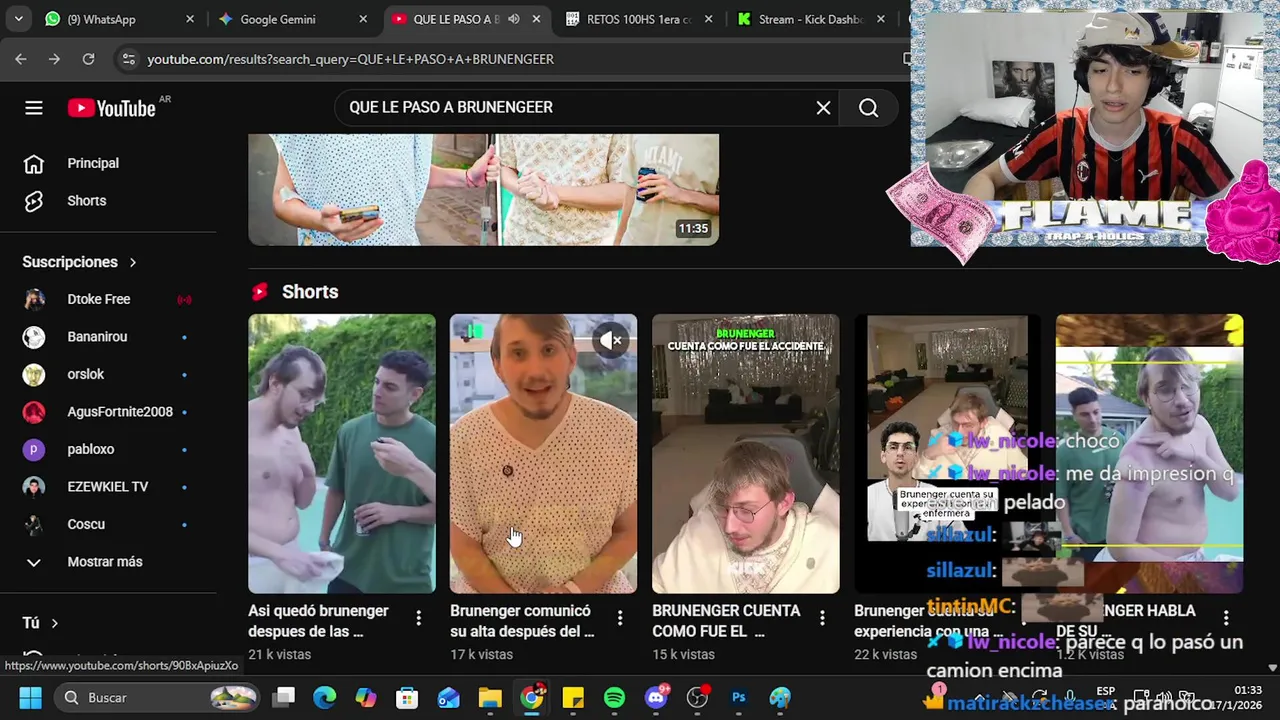Open Copilot from the taskbar
This screenshot has height=720, width=1280.
point(366,698)
